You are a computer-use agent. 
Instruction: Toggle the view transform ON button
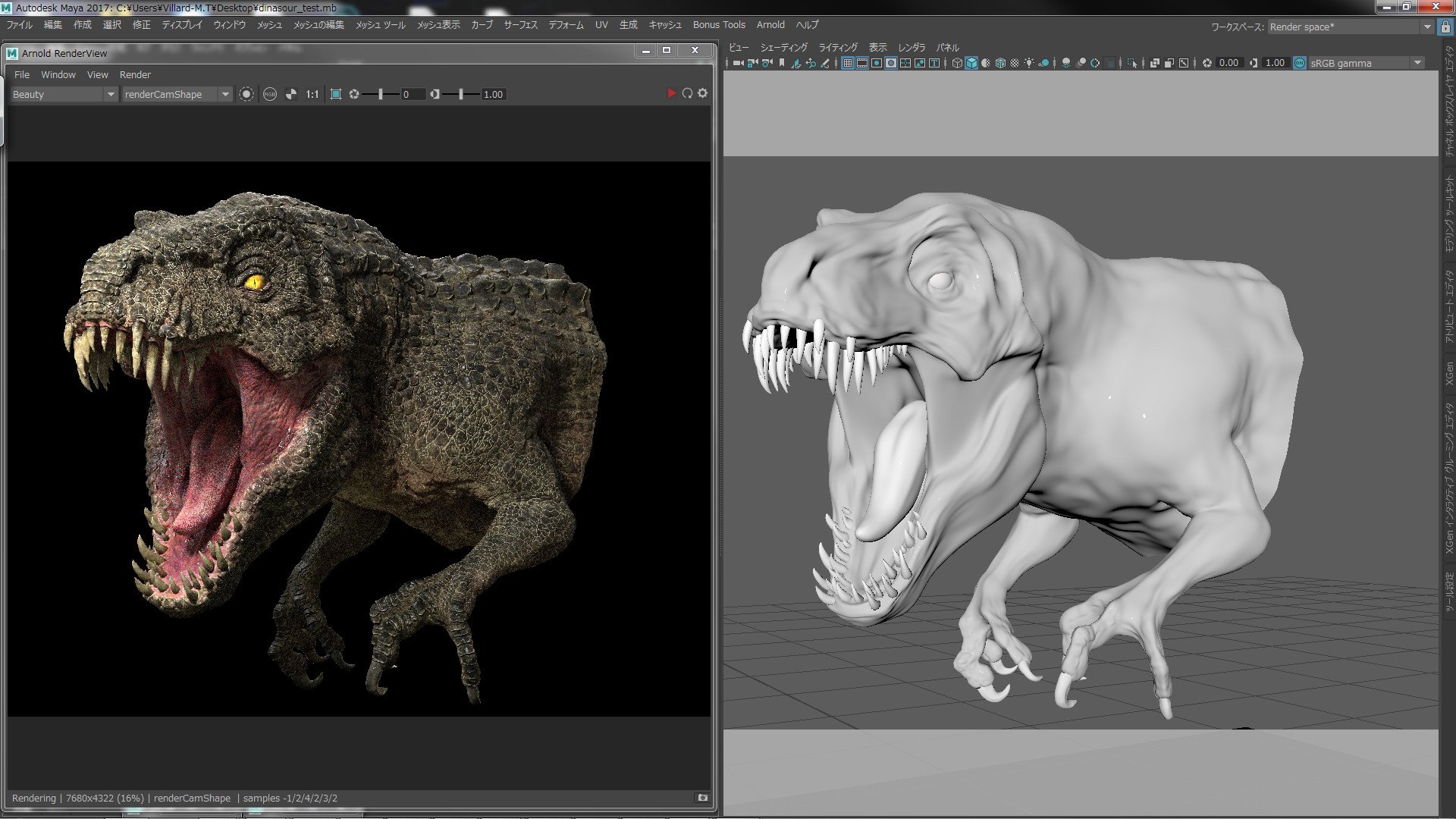(x=1300, y=63)
